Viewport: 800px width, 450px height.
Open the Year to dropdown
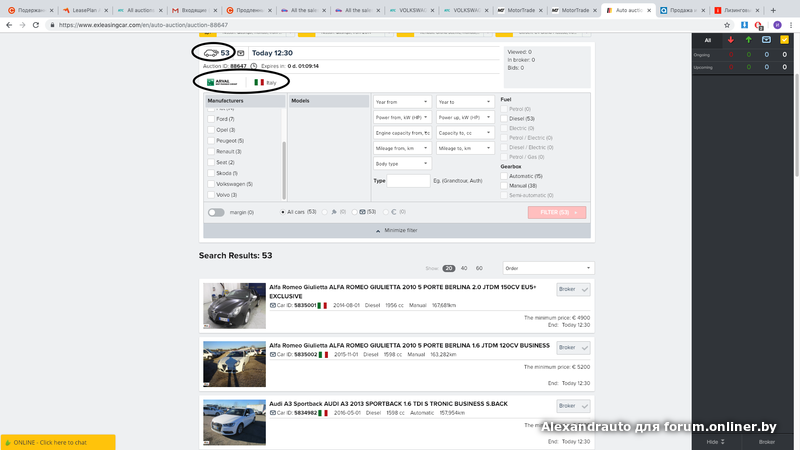[465, 102]
